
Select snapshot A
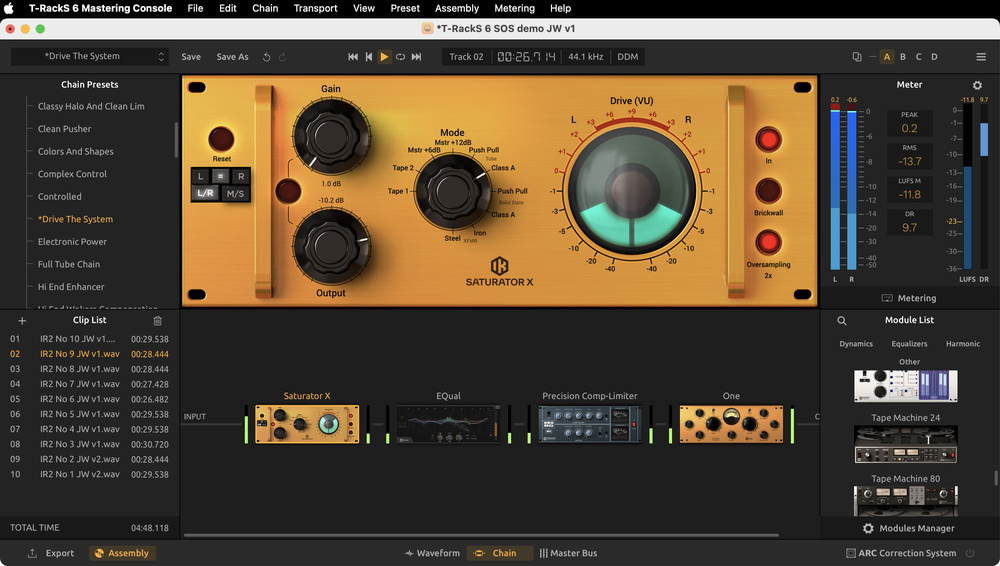(886, 57)
